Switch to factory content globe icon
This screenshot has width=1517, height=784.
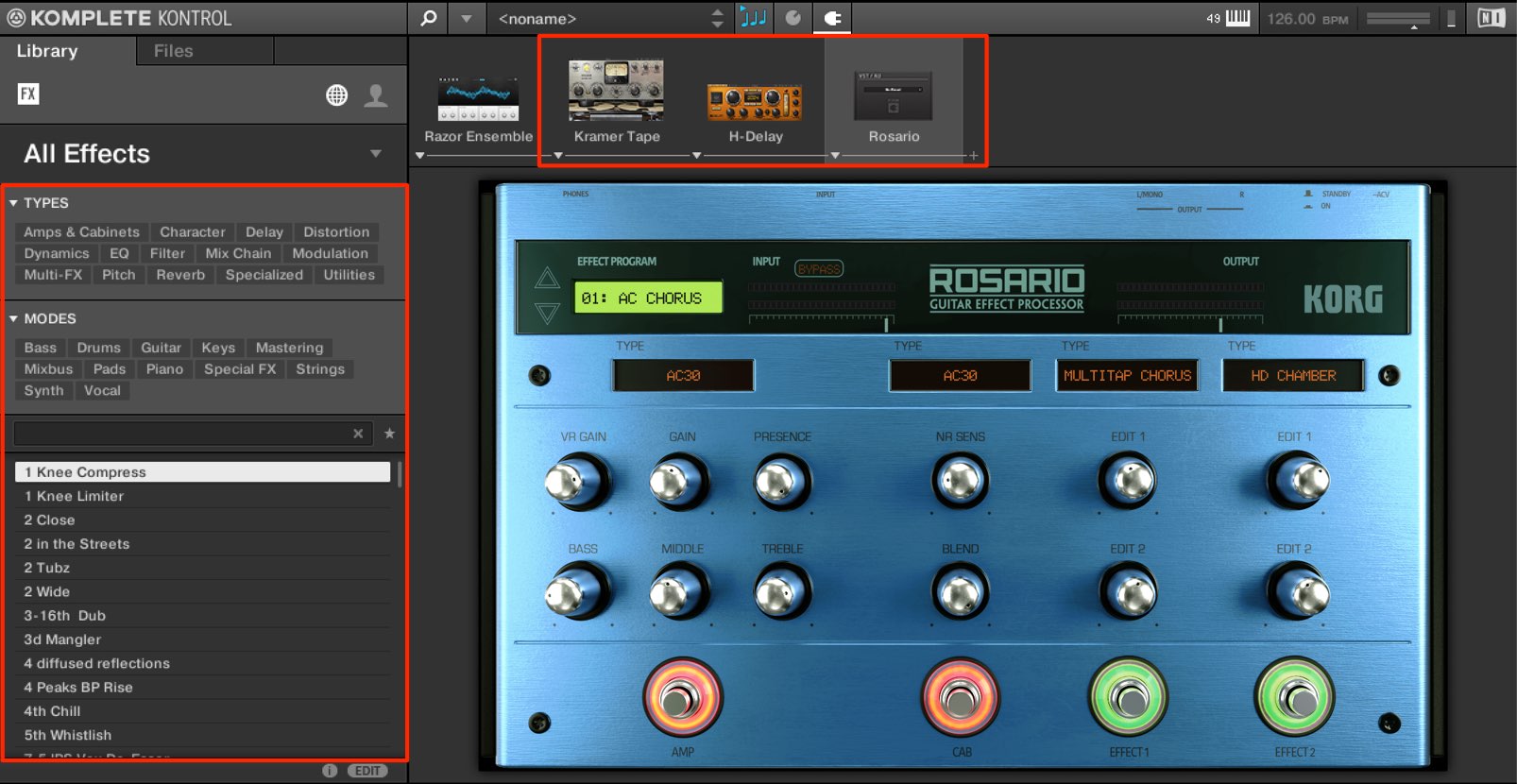(x=336, y=94)
